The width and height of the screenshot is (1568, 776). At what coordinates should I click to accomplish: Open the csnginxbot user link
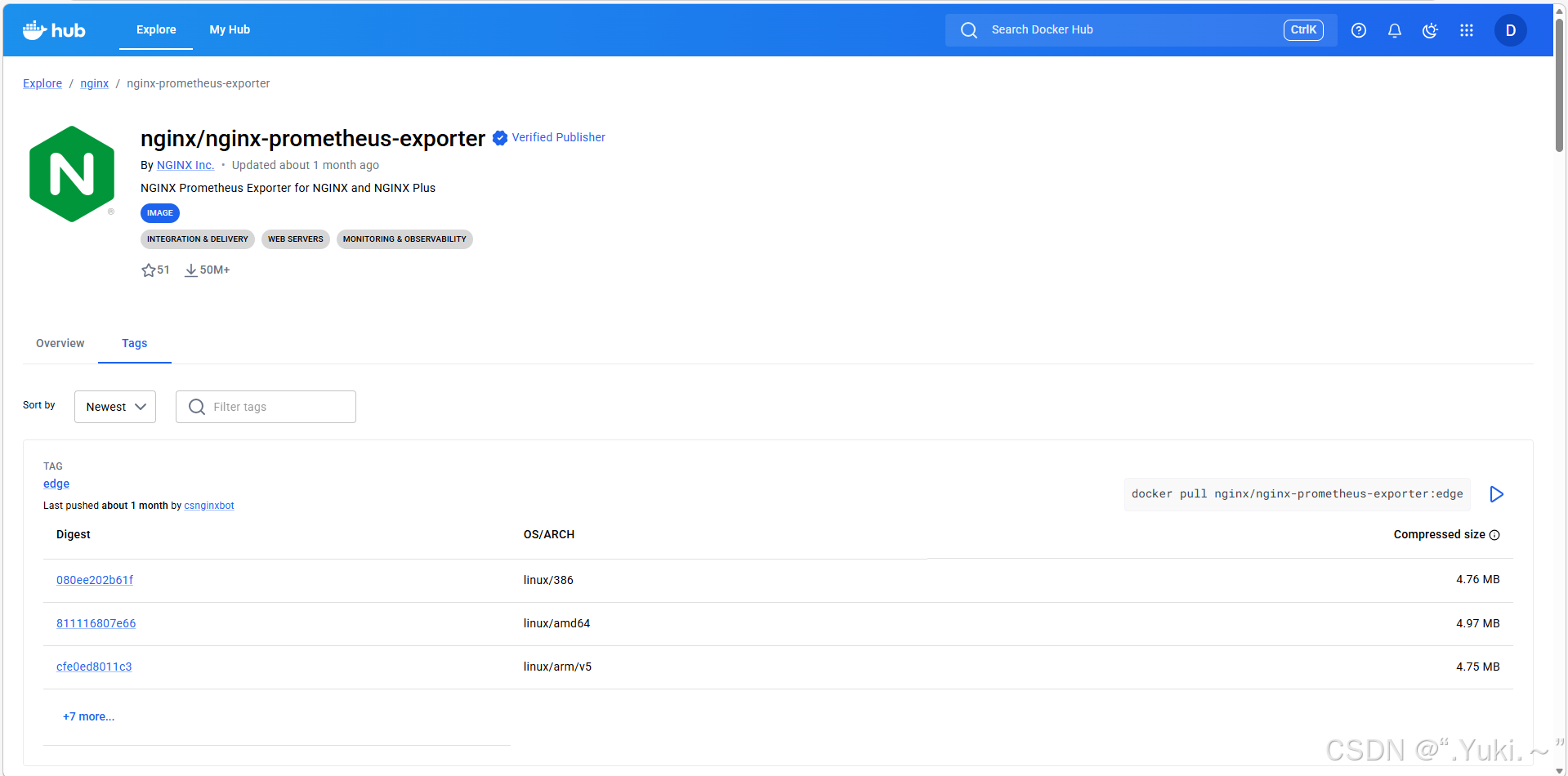(x=209, y=506)
